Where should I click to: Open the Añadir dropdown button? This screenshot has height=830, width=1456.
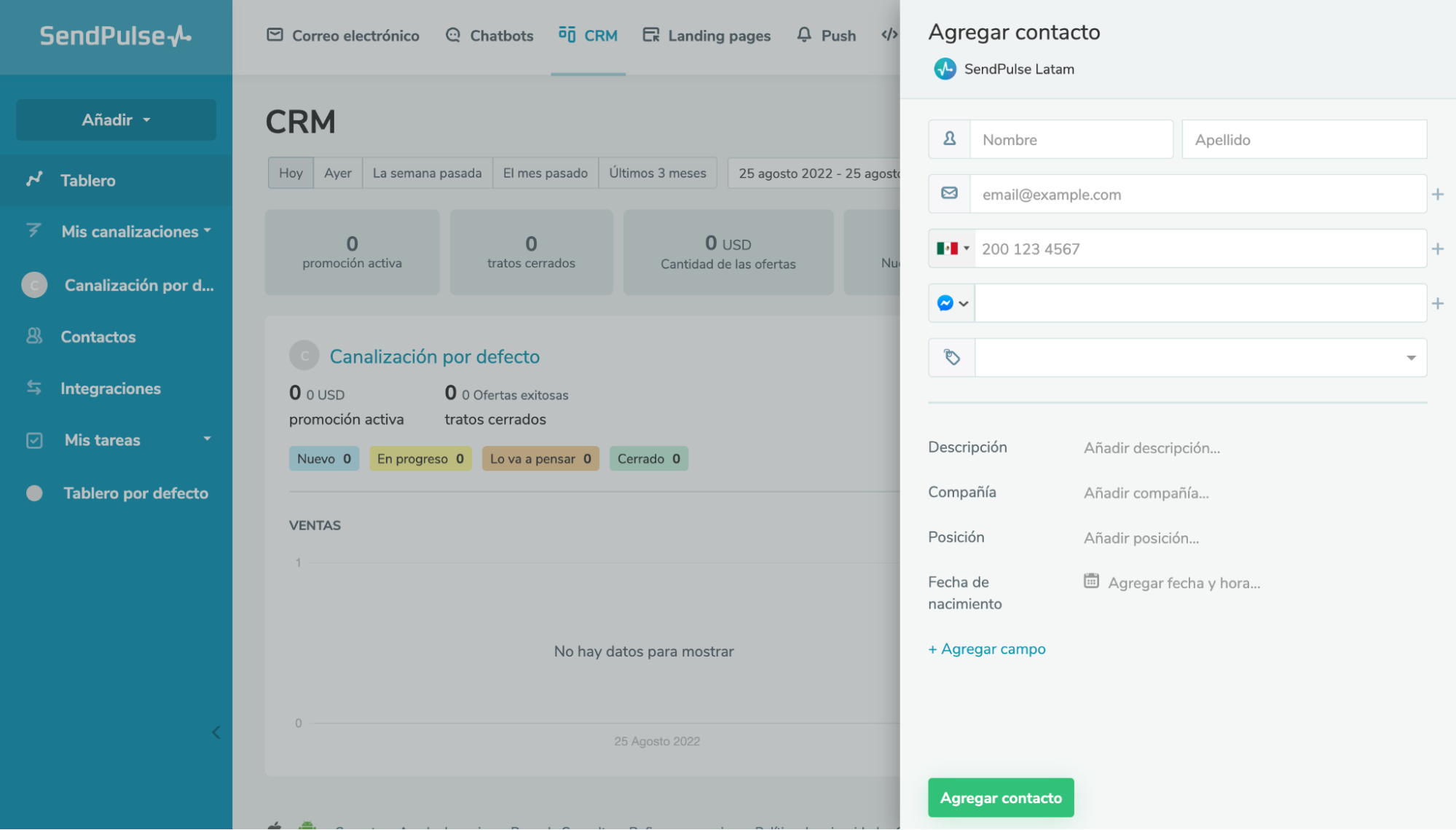point(116,120)
